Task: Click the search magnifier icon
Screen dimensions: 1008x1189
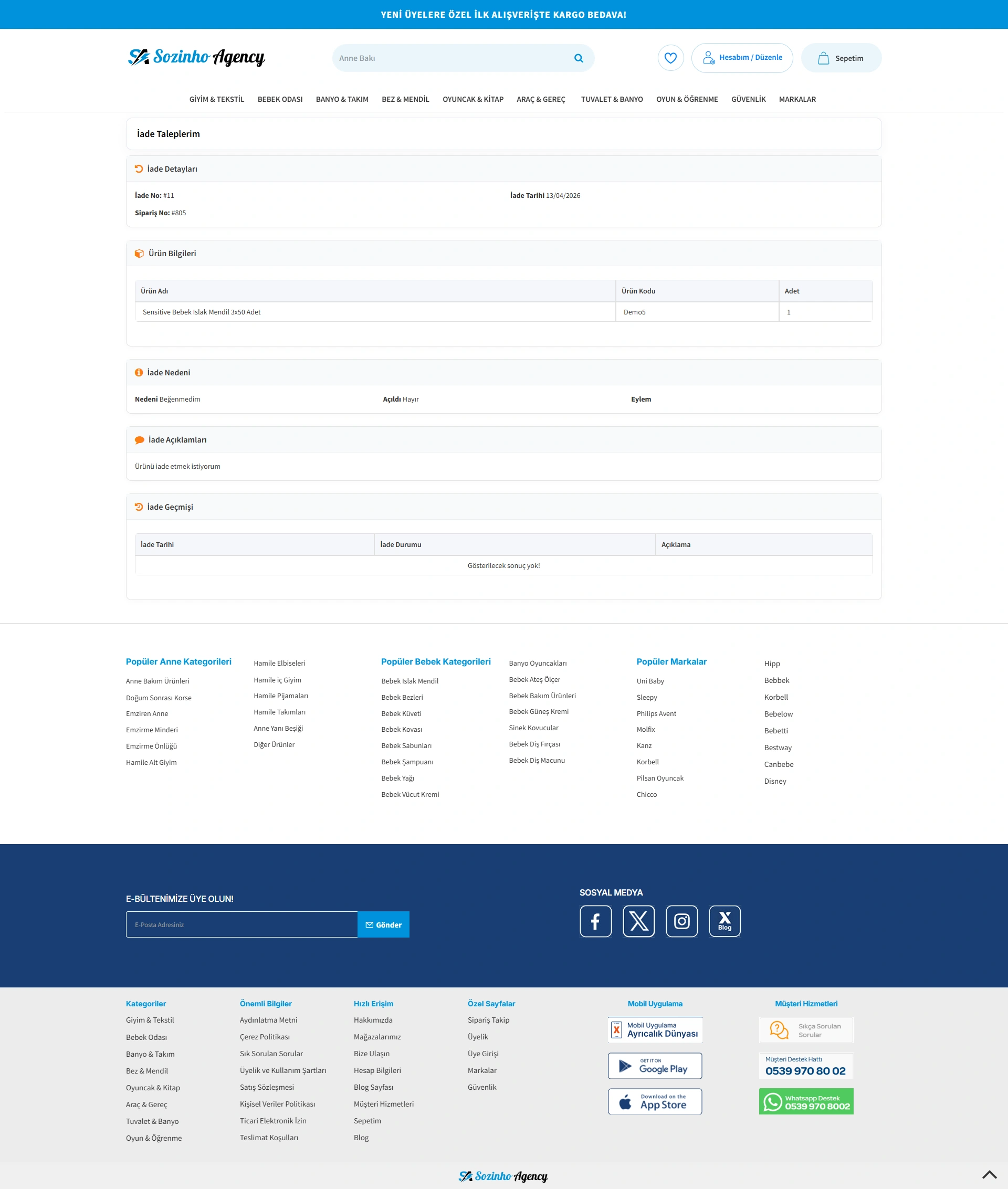Action: tap(578, 58)
